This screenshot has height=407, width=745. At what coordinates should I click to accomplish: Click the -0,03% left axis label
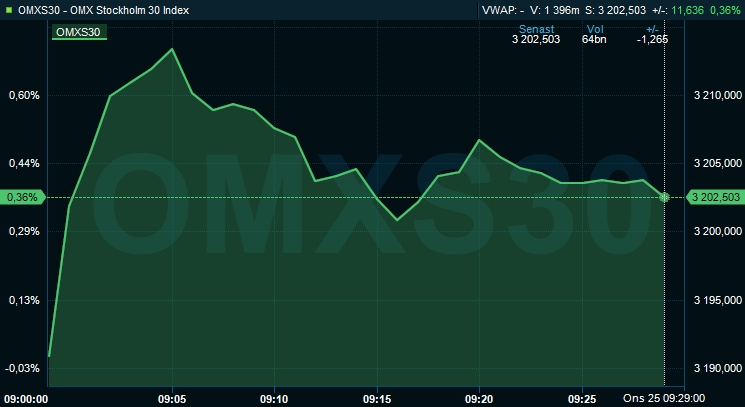pos(22,368)
